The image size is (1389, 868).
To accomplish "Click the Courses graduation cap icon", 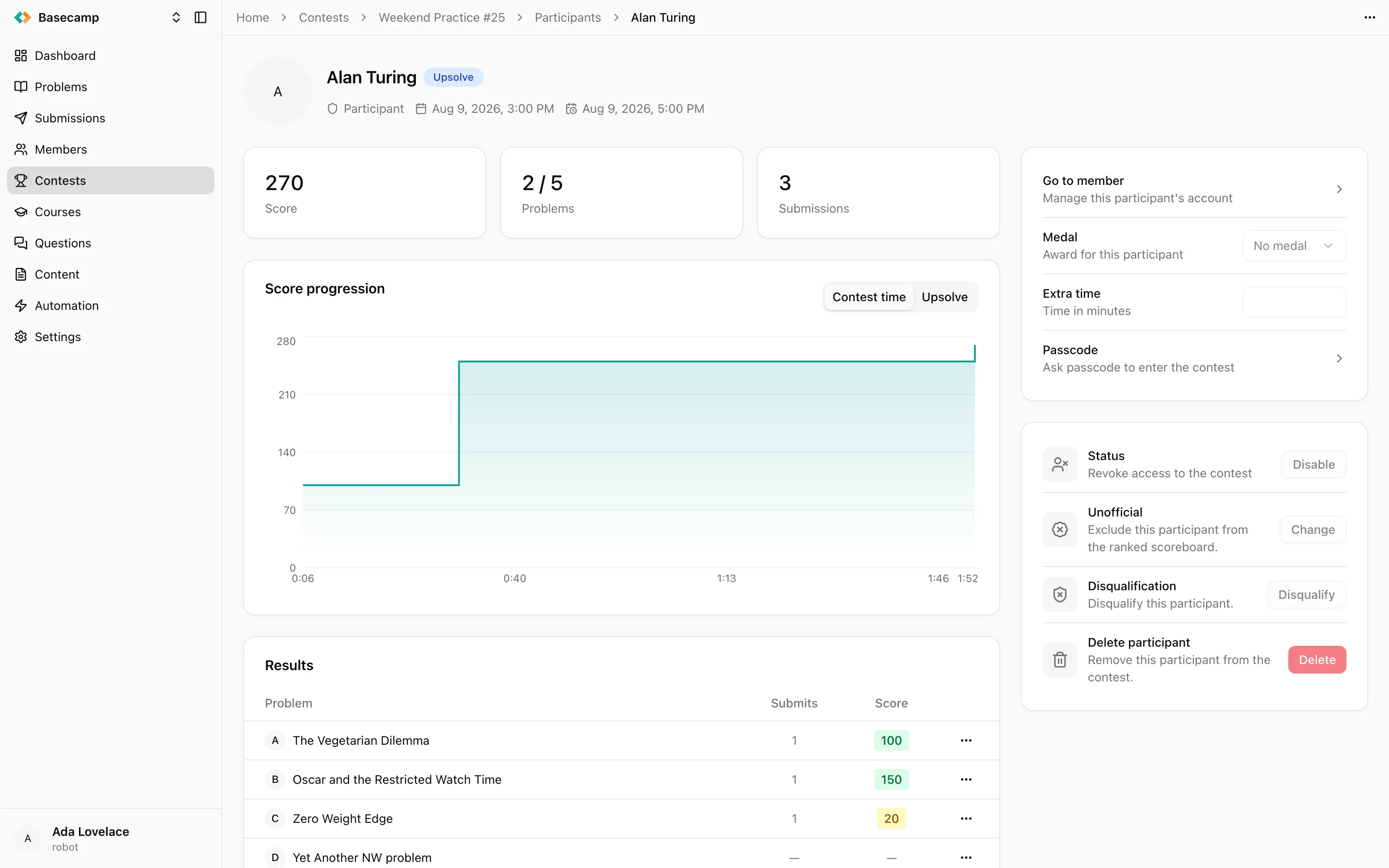I will (x=21, y=212).
